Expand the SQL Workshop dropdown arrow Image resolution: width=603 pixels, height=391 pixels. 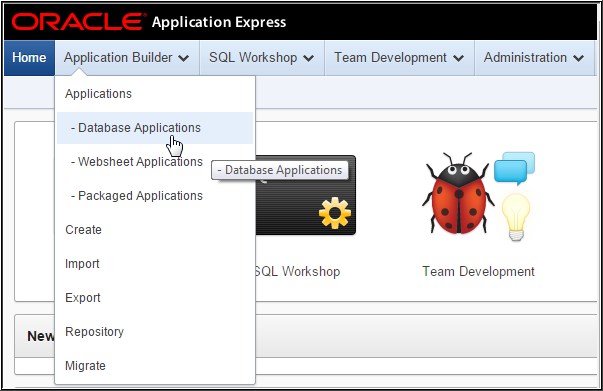point(308,58)
